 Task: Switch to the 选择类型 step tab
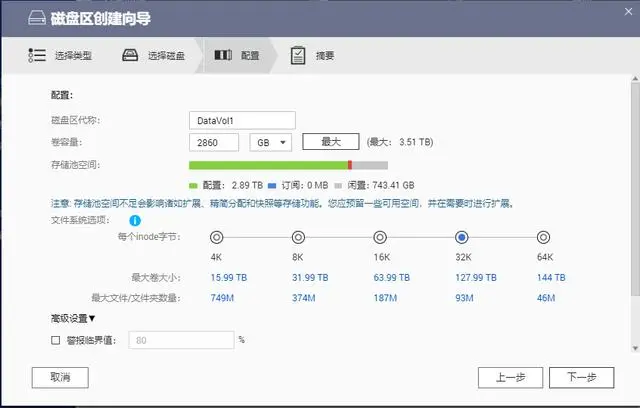pyautogui.click(x=60, y=55)
